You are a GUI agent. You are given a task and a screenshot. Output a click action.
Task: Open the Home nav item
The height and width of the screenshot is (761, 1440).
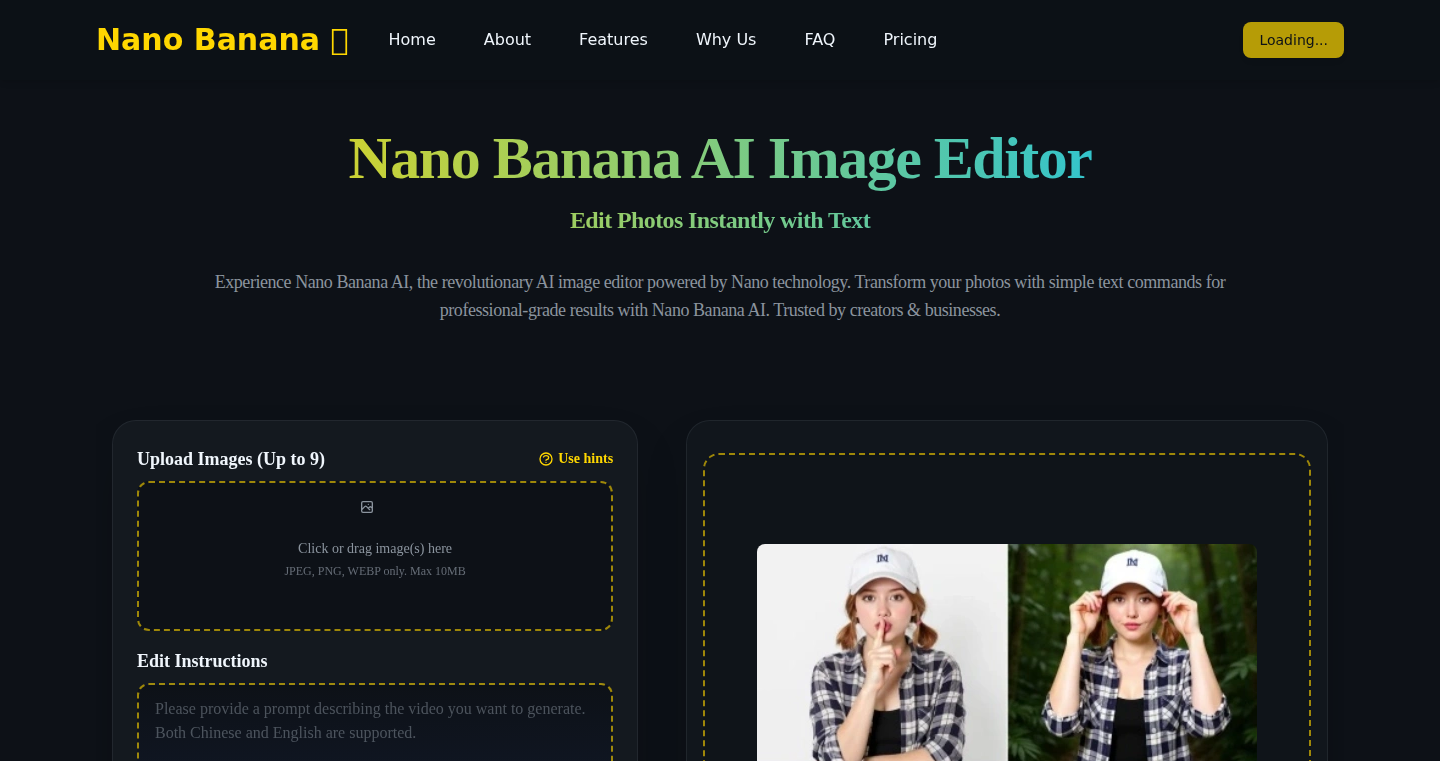[412, 40]
